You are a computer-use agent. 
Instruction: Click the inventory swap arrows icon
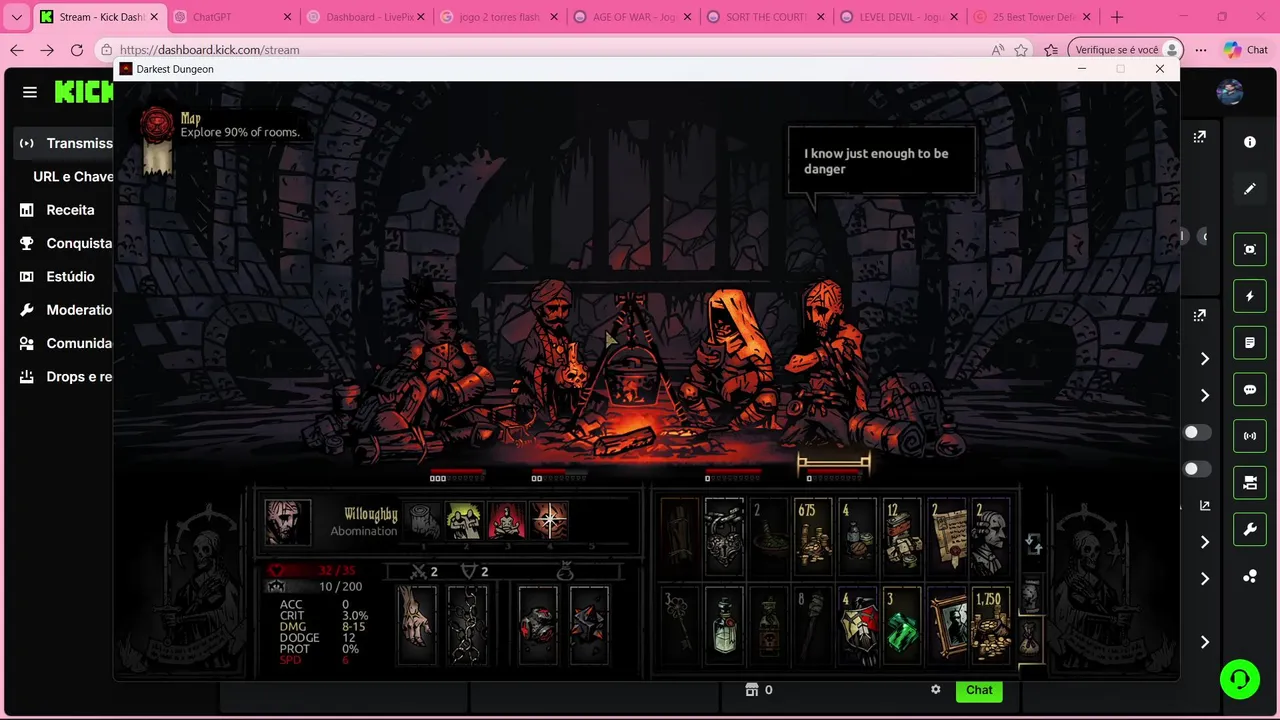tap(1034, 544)
